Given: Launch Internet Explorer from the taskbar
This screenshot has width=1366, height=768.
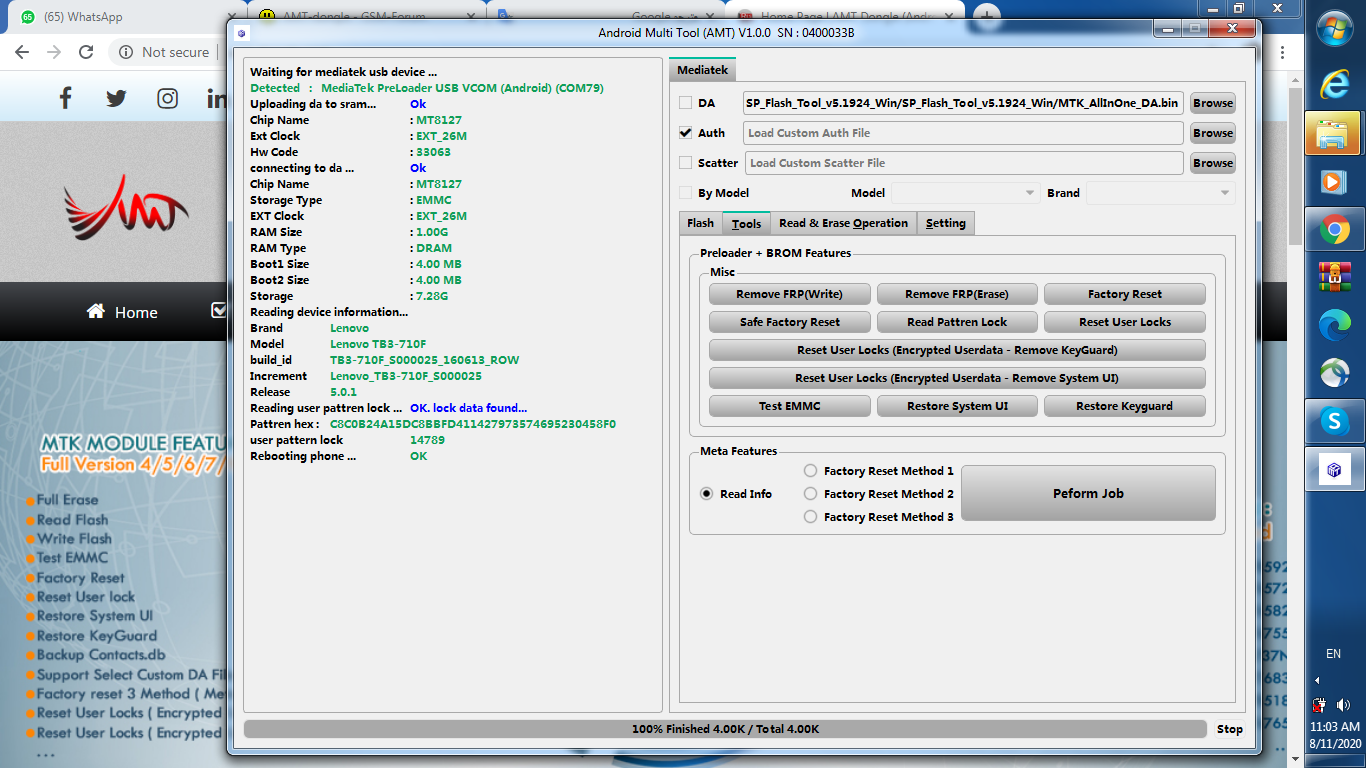Looking at the screenshot, I should [1334, 84].
